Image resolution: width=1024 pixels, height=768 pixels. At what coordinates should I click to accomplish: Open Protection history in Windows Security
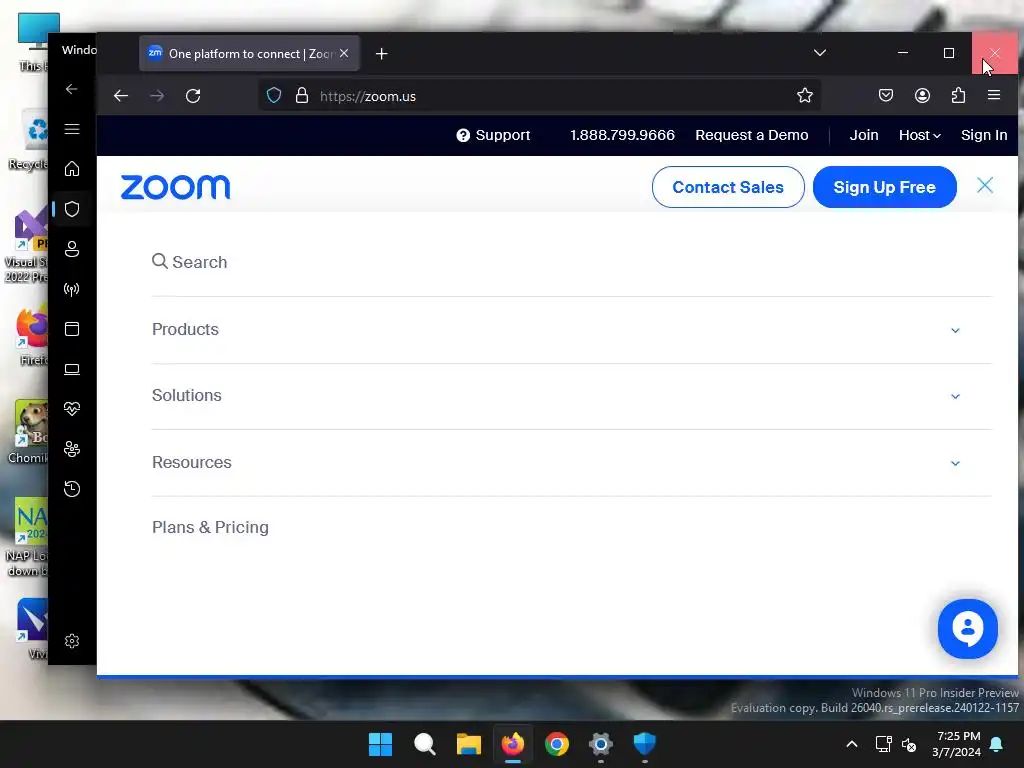tap(72, 488)
